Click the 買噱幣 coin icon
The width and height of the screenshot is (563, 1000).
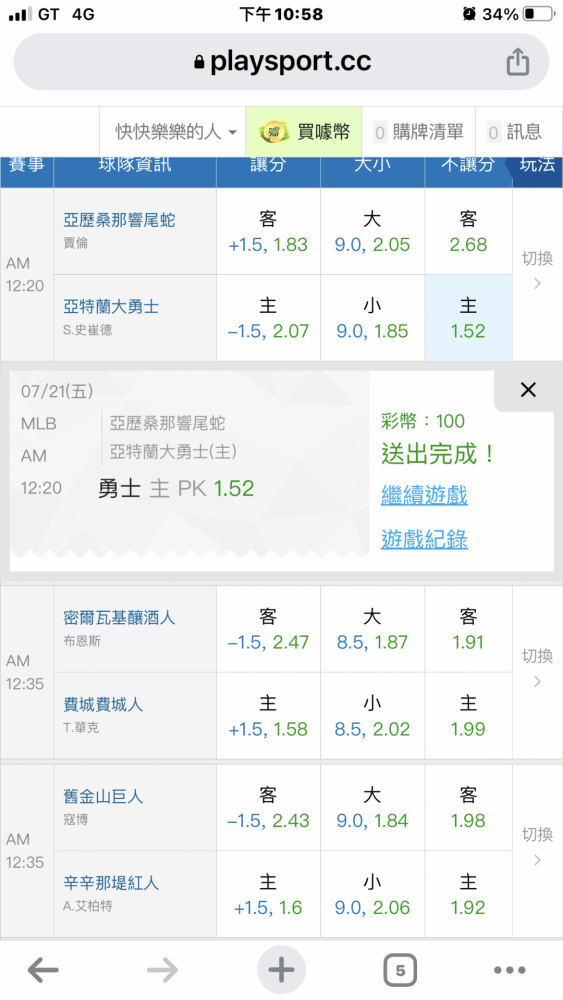pos(274,132)
